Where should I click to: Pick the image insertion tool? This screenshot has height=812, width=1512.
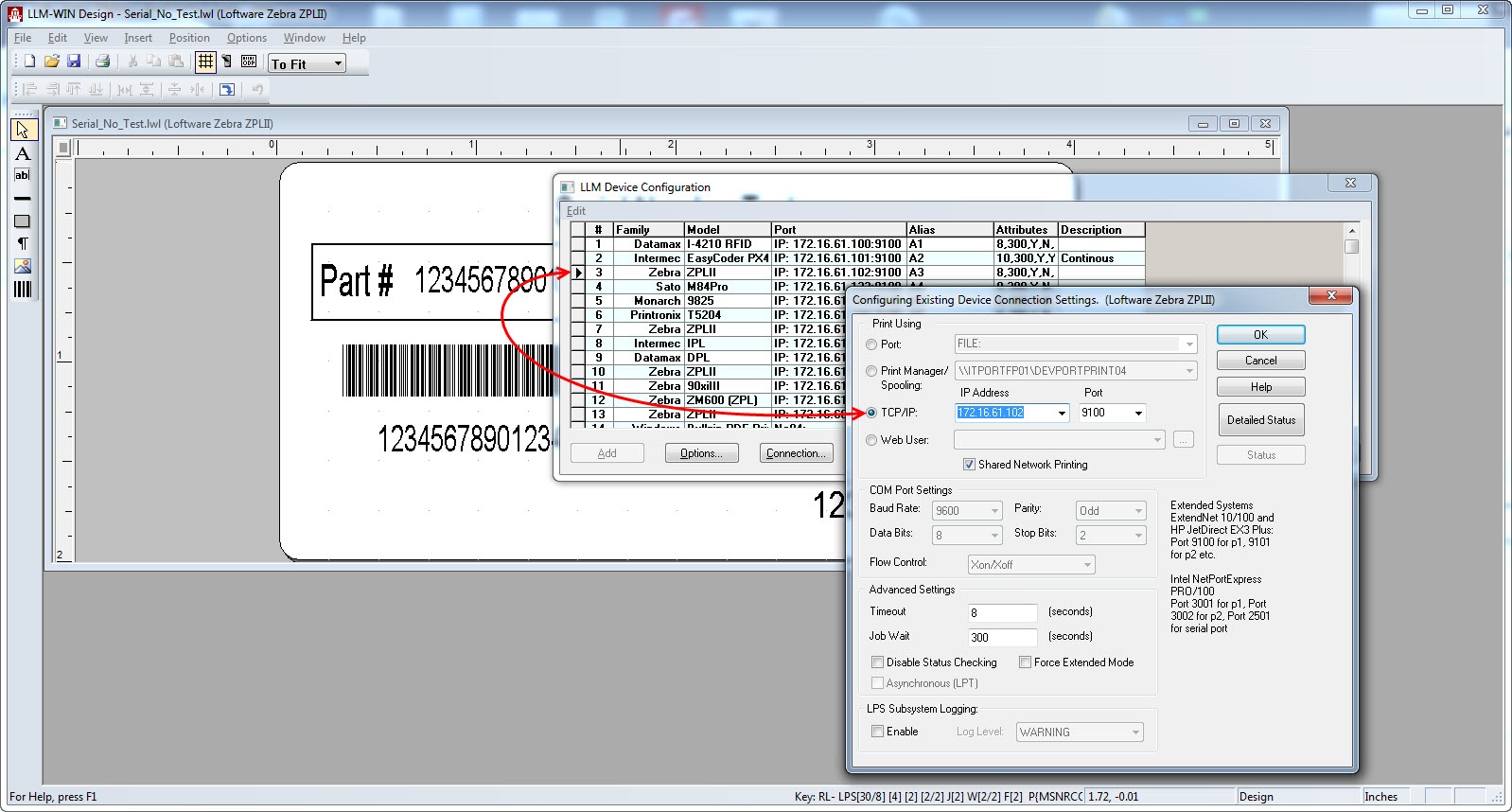pos(23,266)
